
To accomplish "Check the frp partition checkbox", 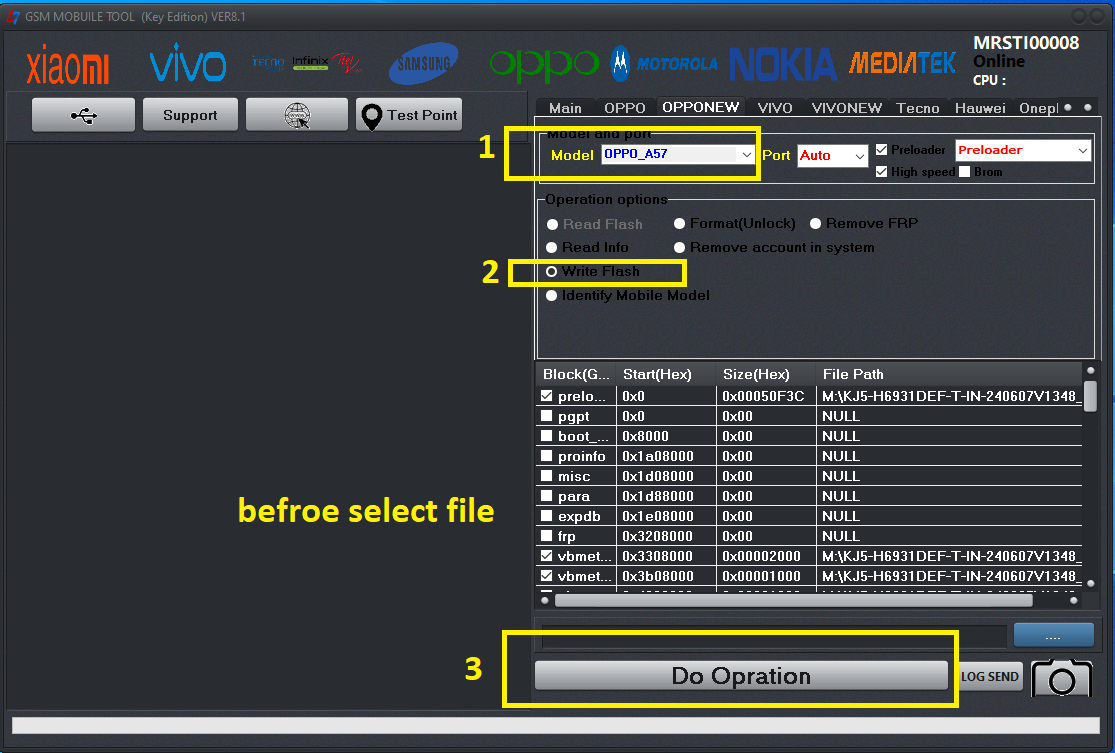I will 546,536.
